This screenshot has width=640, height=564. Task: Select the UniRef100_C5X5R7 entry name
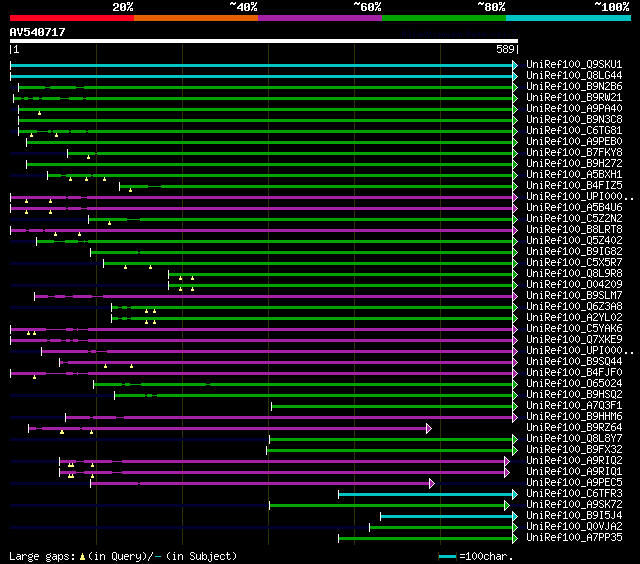tap(574, 263)
